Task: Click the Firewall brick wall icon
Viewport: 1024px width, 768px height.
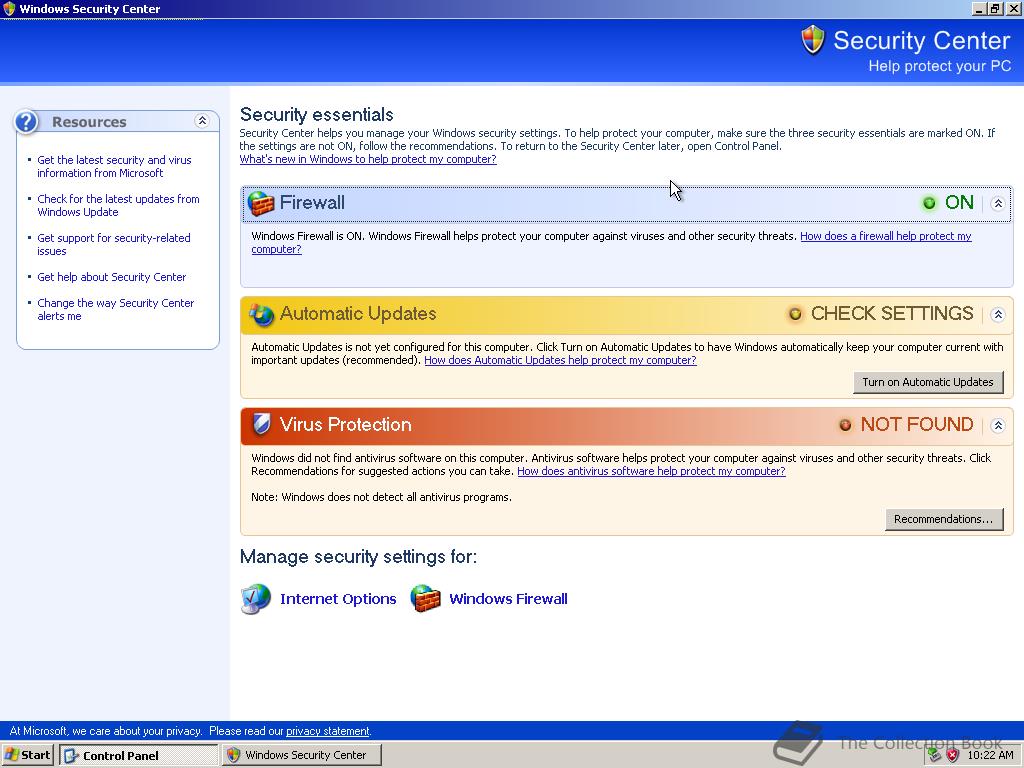Action: pos(261,204)
